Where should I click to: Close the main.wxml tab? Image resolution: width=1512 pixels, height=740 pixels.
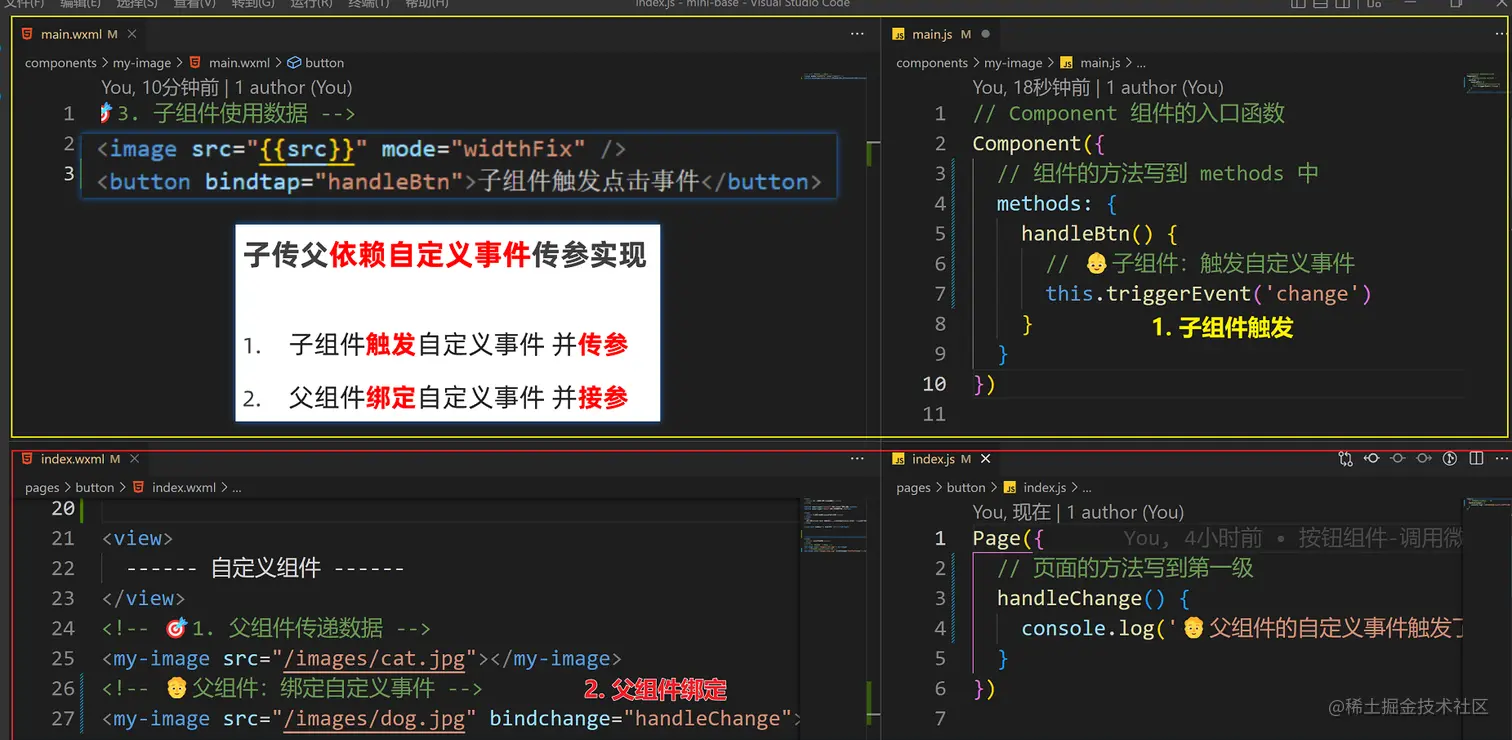click(x=131, y=34)
